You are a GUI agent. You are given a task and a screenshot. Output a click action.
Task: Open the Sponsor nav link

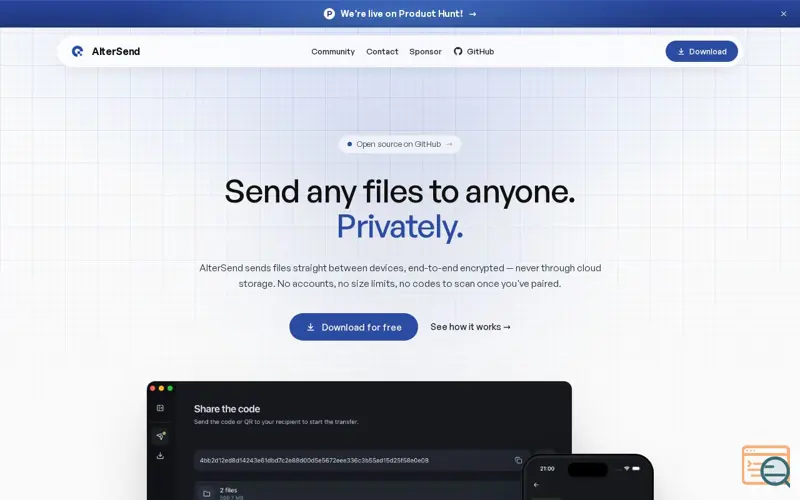point(425,52)
